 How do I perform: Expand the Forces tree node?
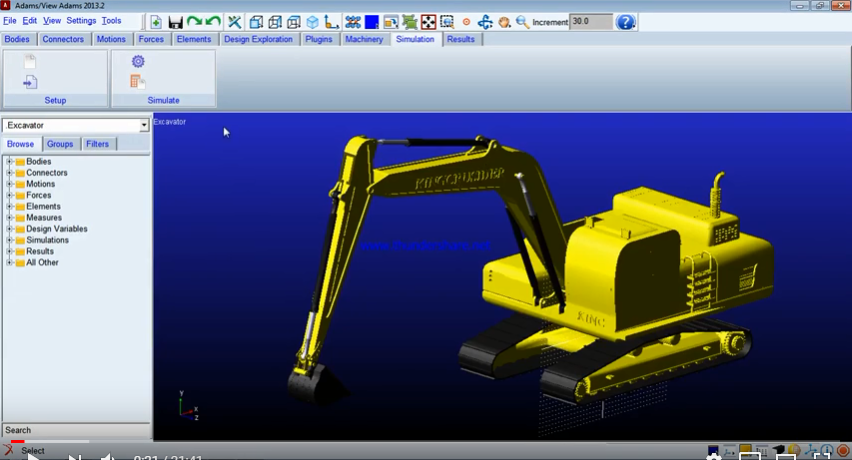click(9, 195)
